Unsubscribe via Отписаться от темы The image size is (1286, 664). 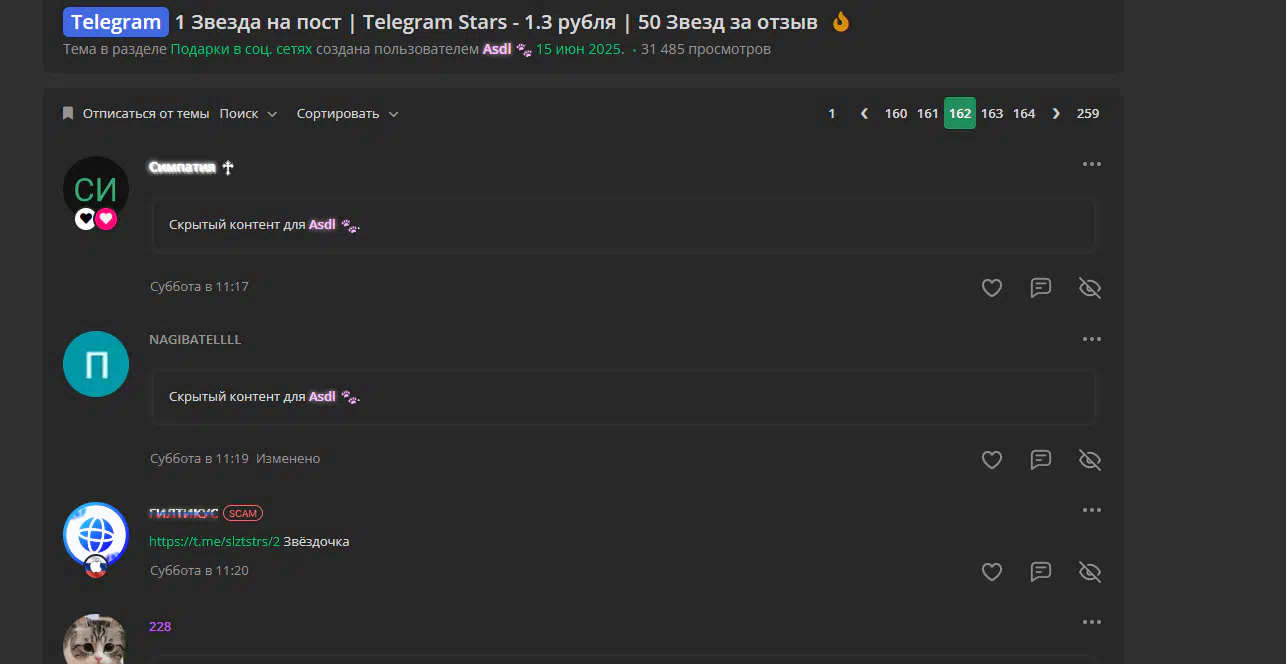(146, 114)
